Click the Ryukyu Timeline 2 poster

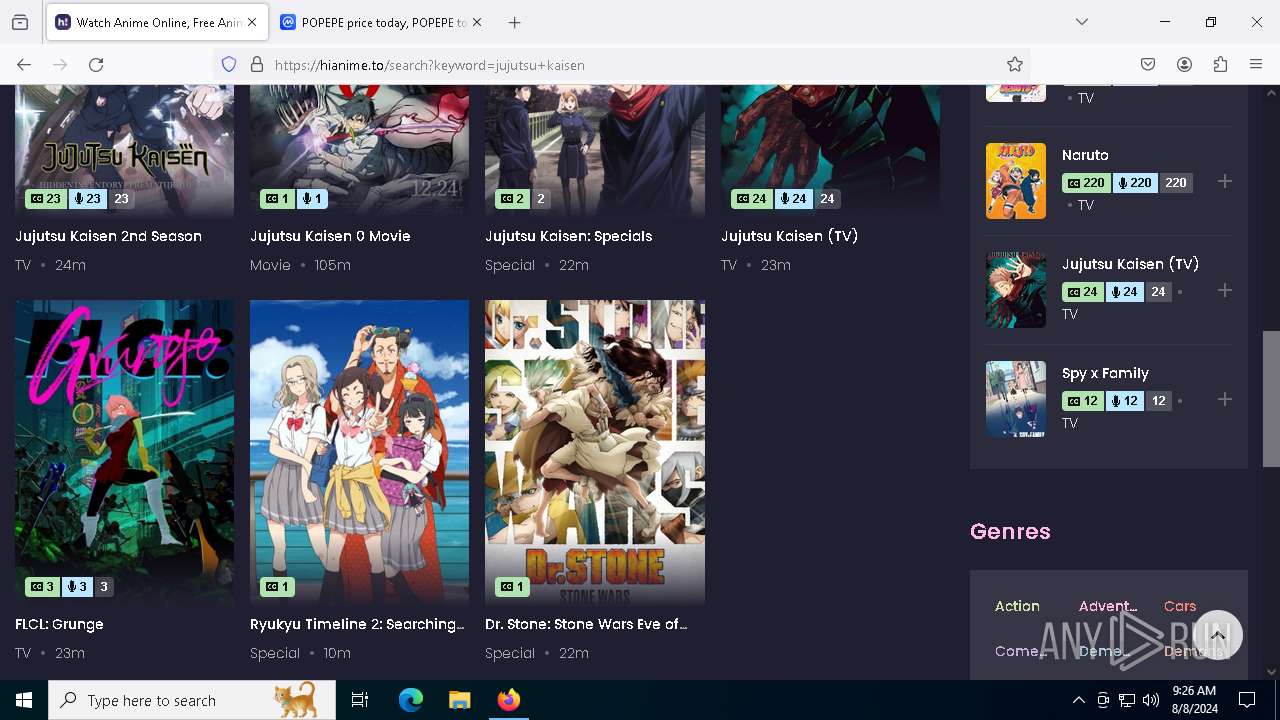(x=359, y=453)
